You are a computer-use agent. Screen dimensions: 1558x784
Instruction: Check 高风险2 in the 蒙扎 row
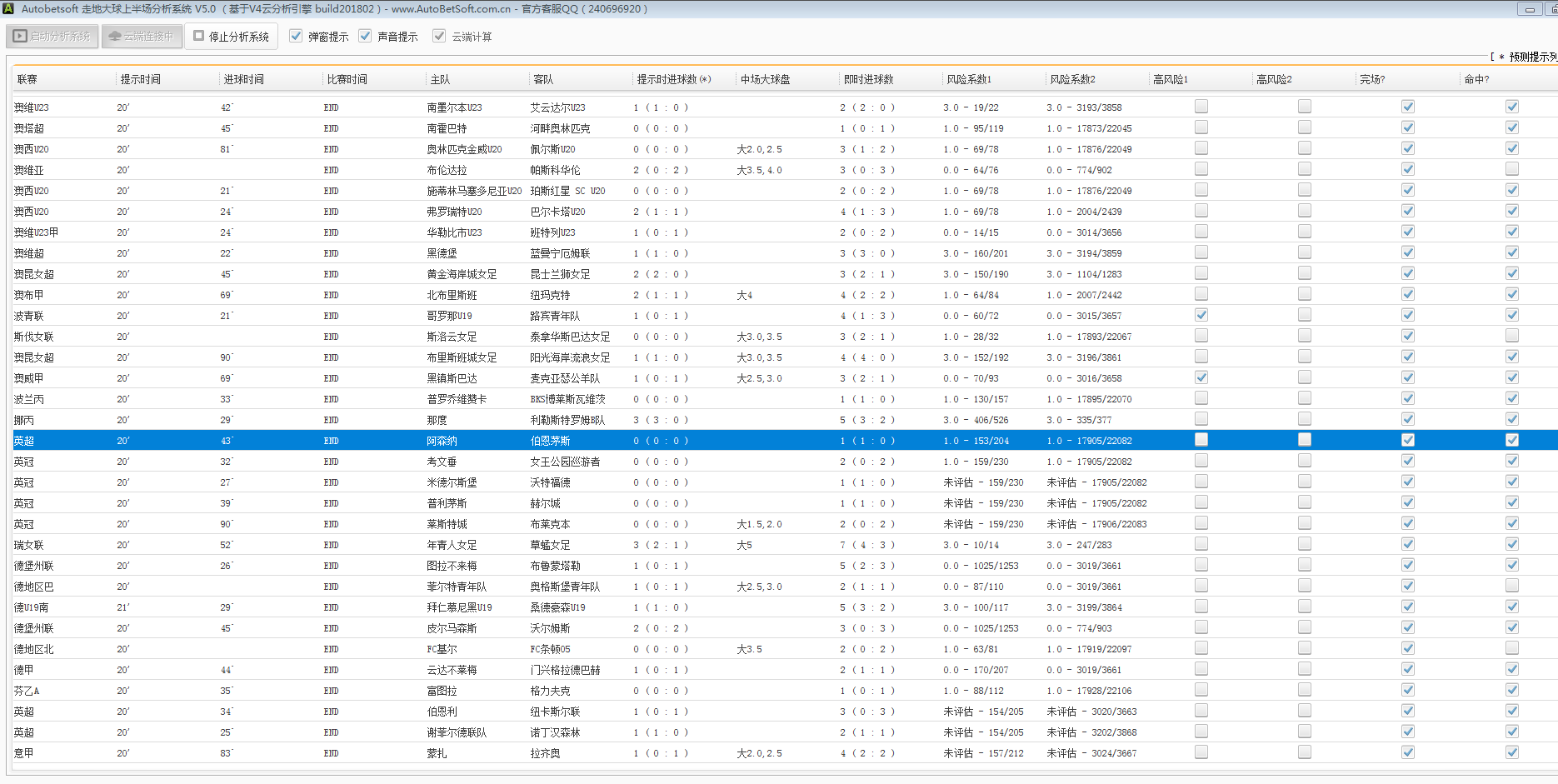[x=1304, y=752]
